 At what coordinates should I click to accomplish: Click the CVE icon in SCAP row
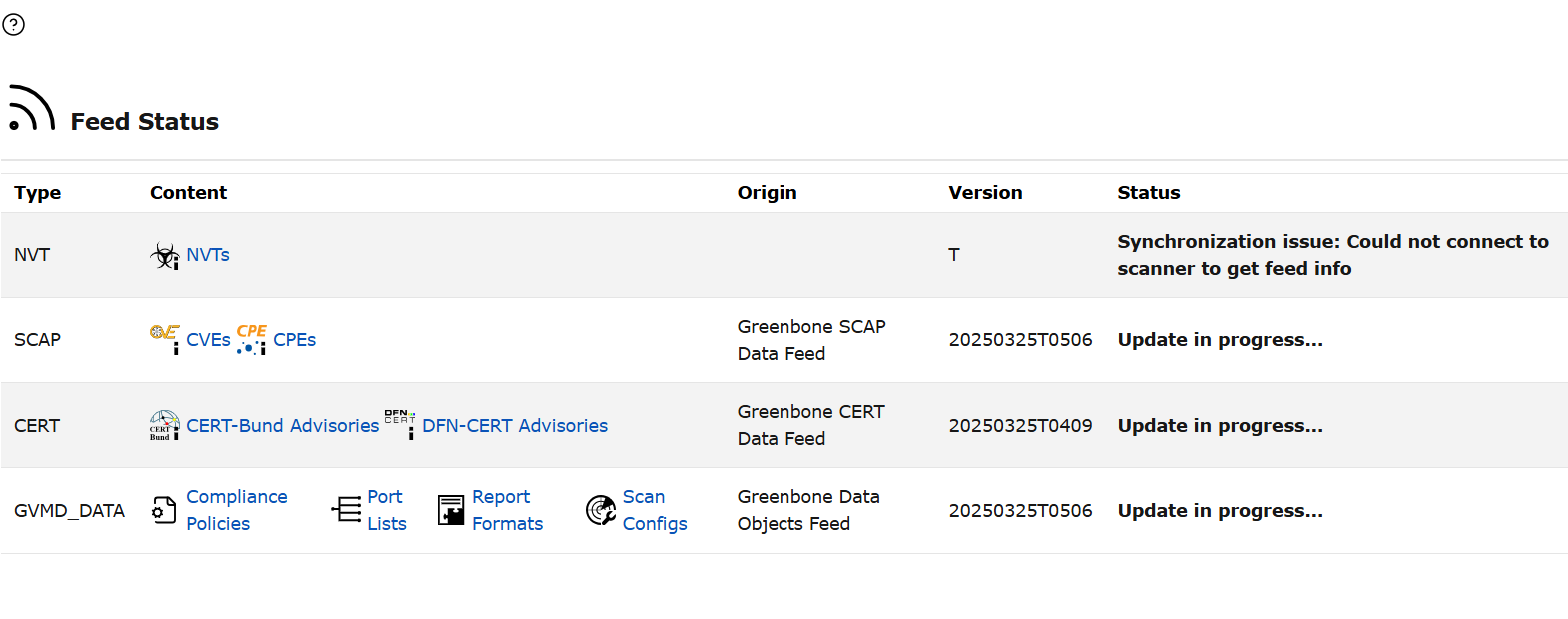coord(165,339)
